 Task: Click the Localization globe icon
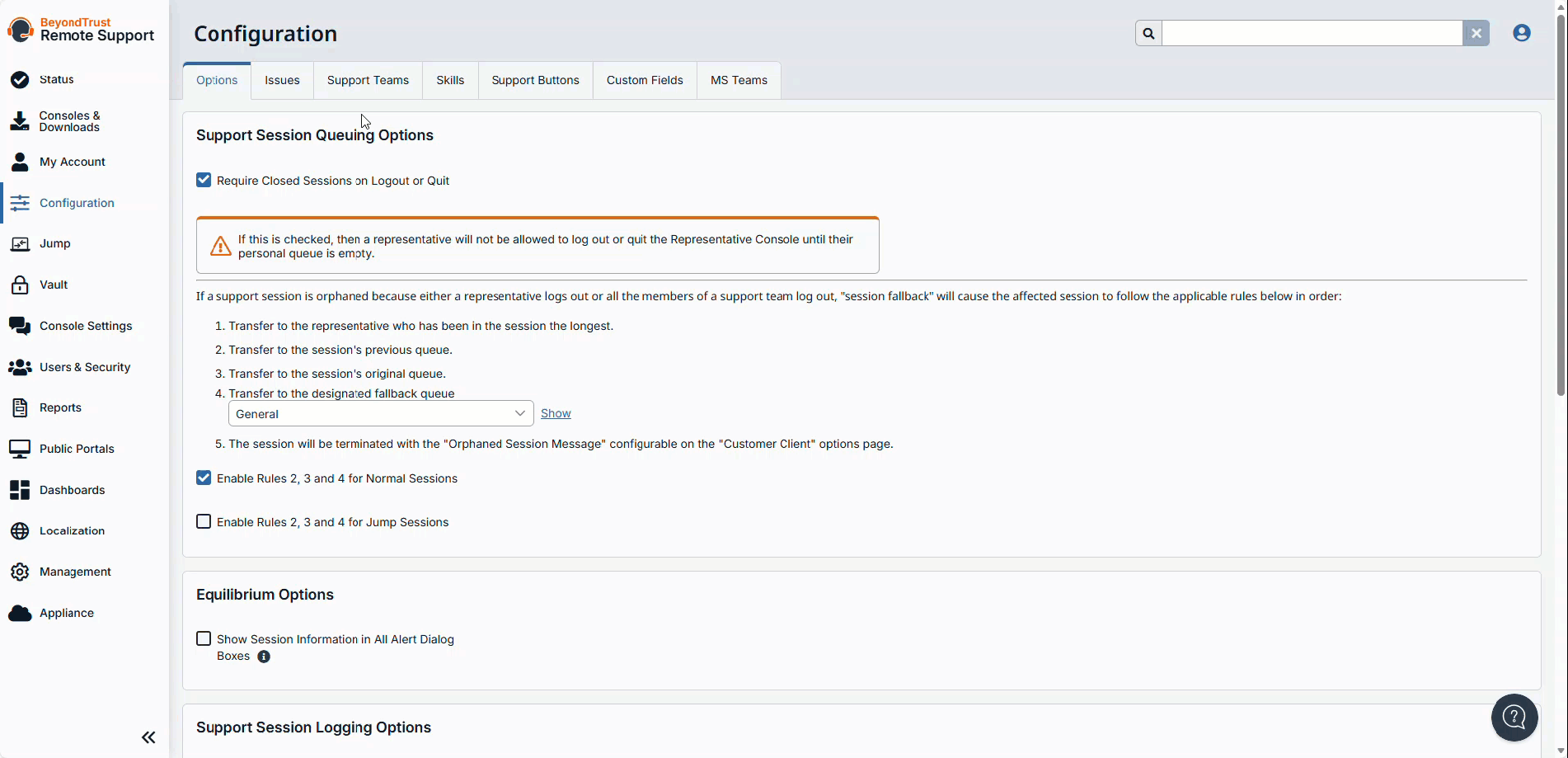[x=20, y=531]
